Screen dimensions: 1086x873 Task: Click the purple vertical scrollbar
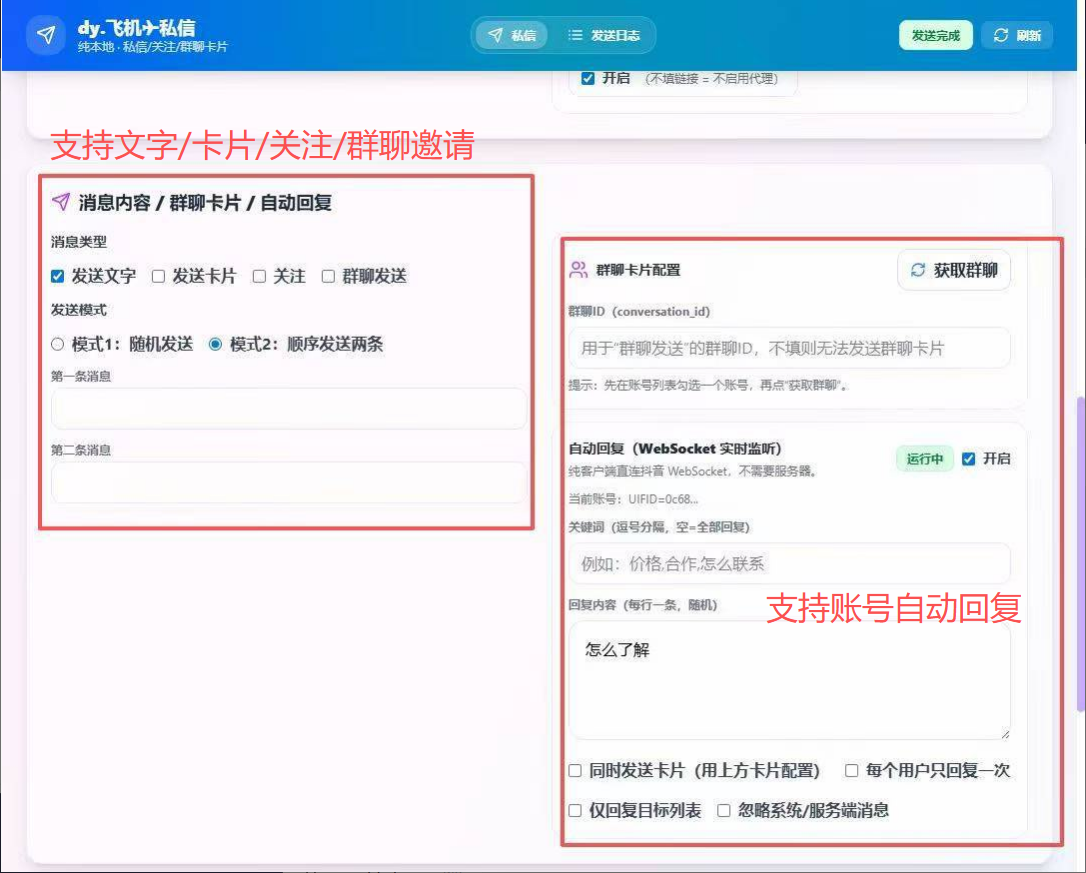1080,550
